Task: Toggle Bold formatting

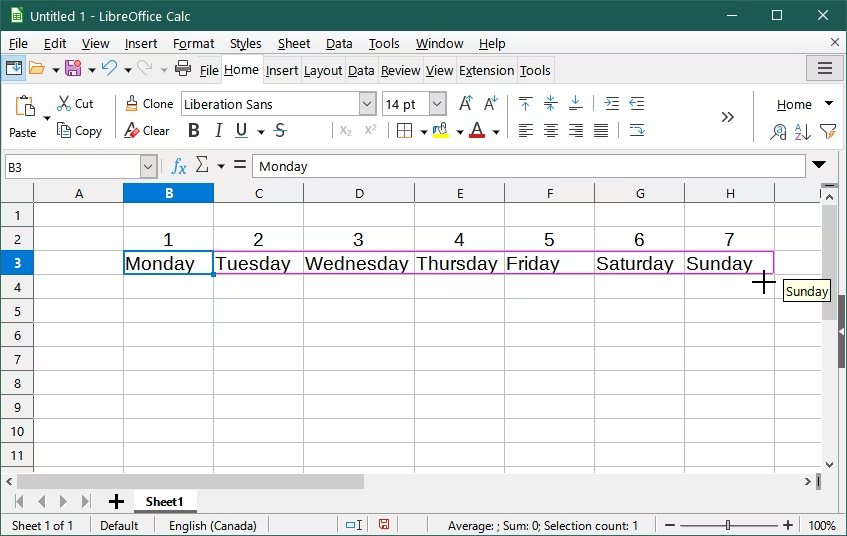Action: tap(193, 130)
